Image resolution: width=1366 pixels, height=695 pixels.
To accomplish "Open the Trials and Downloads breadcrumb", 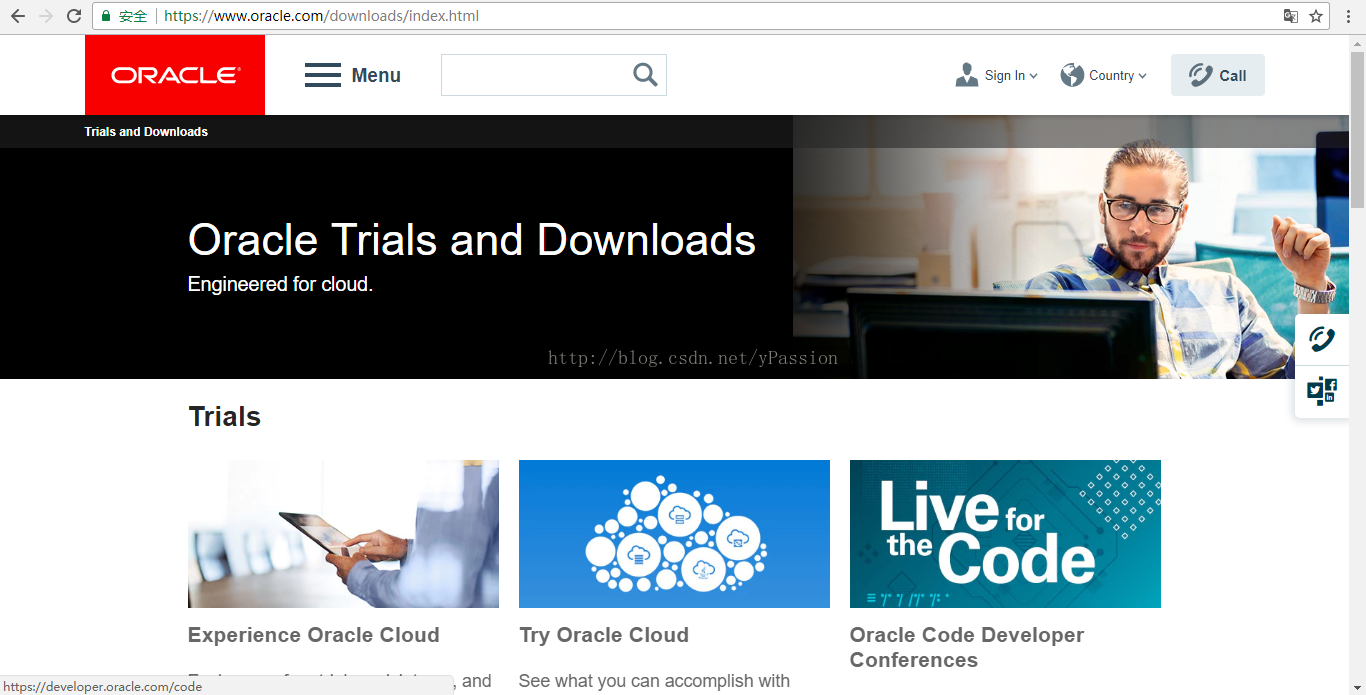I will tap(146, 132).
